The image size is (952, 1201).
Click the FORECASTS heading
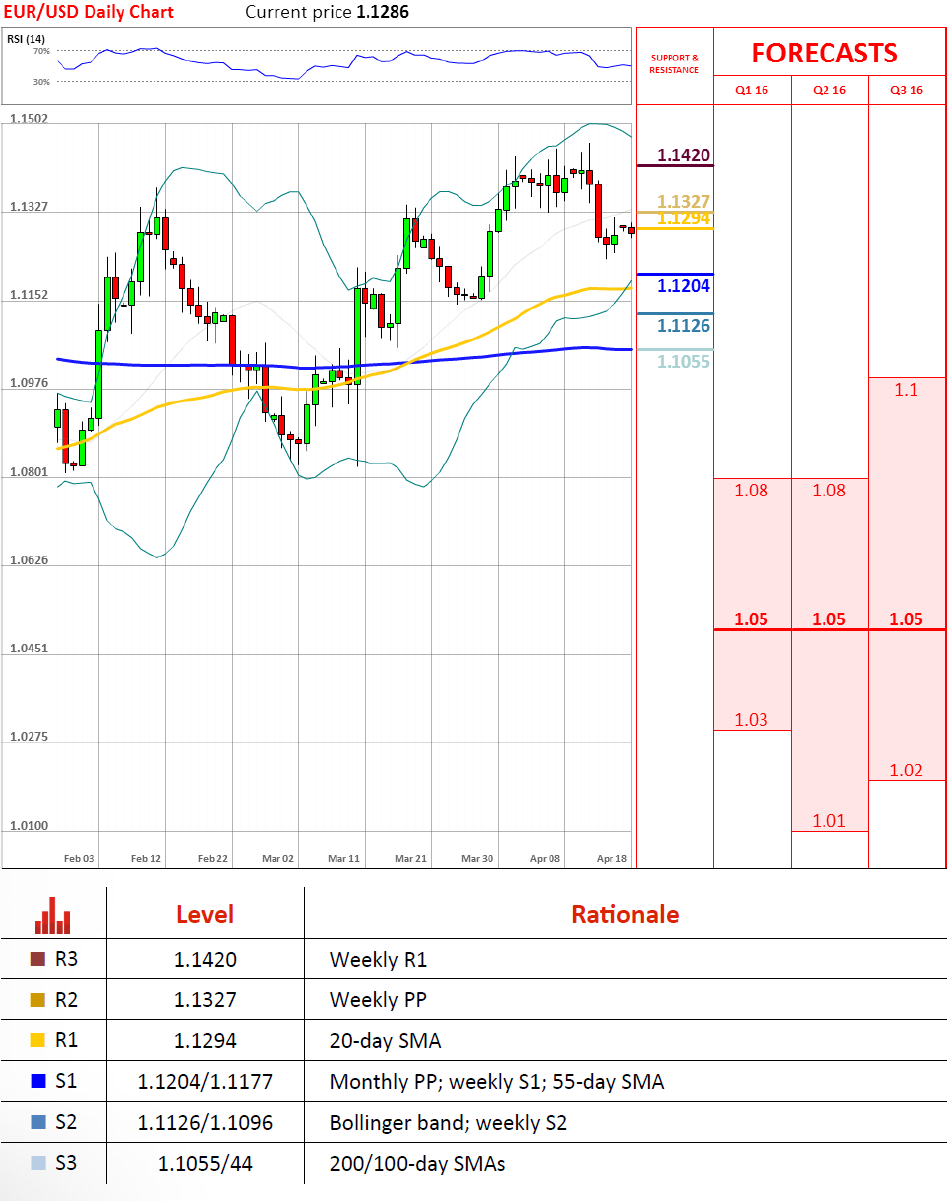point(825,53)
